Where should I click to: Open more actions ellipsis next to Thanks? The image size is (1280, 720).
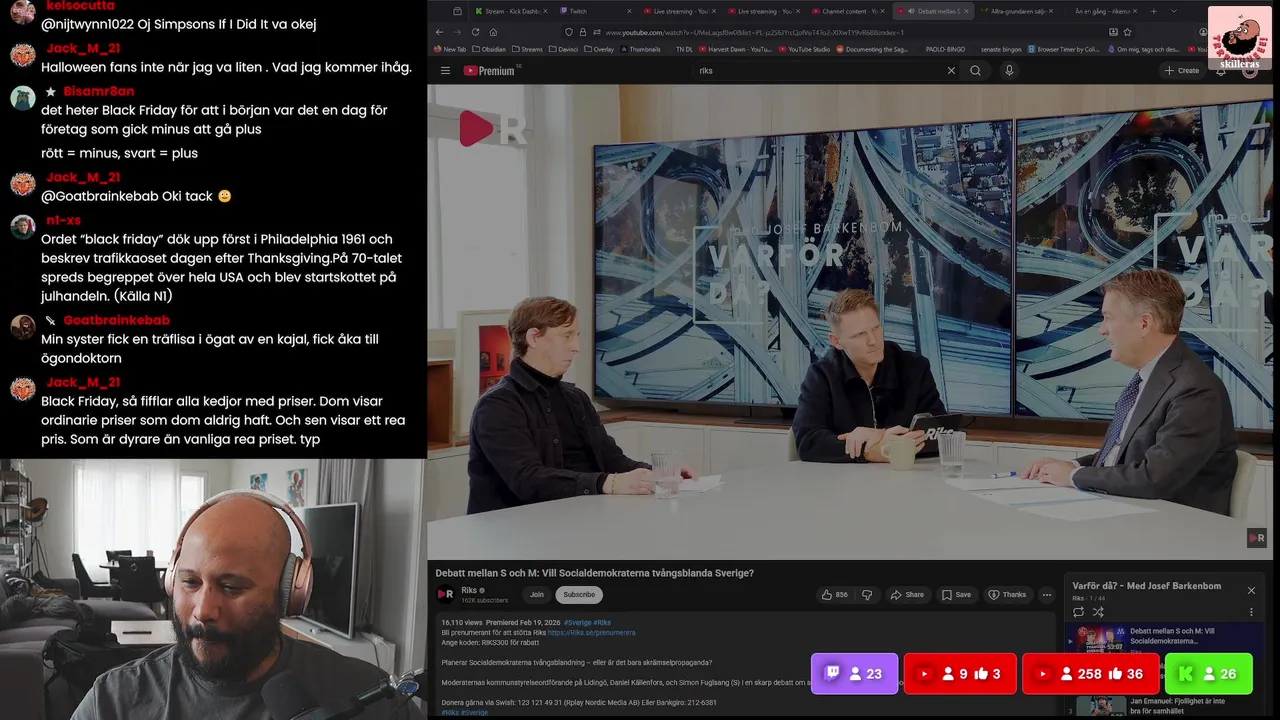point(1047,594)
